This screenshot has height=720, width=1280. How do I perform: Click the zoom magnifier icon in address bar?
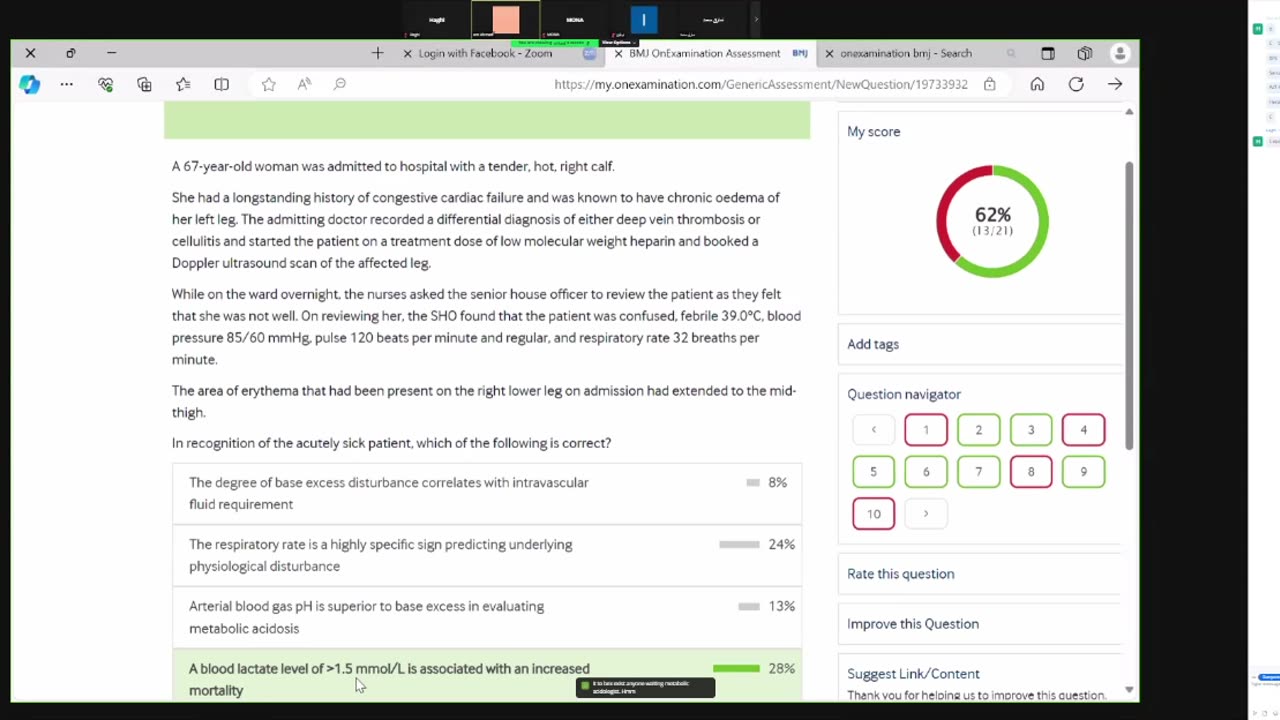coord(340,84)
